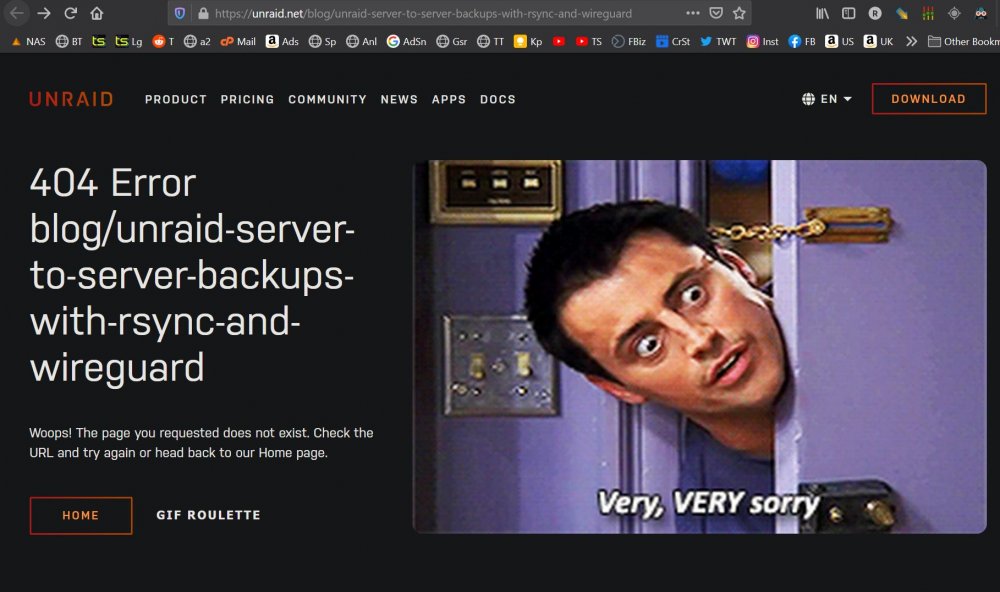Open the DOCS menu item
This screenshot has width=1000, height=592.
click(x=497, y=100)
